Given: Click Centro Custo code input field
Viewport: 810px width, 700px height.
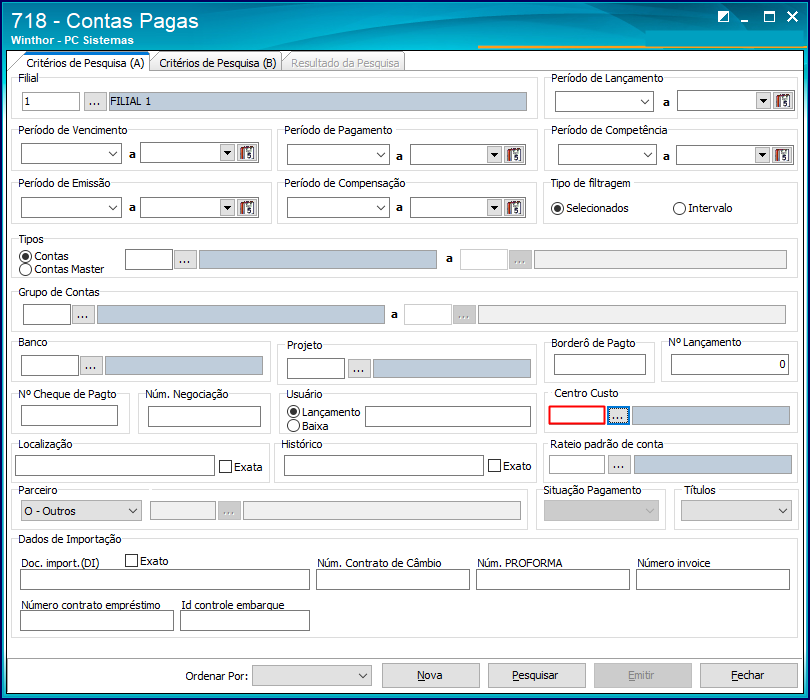Looking at the screenshot, I should (577, 415).
